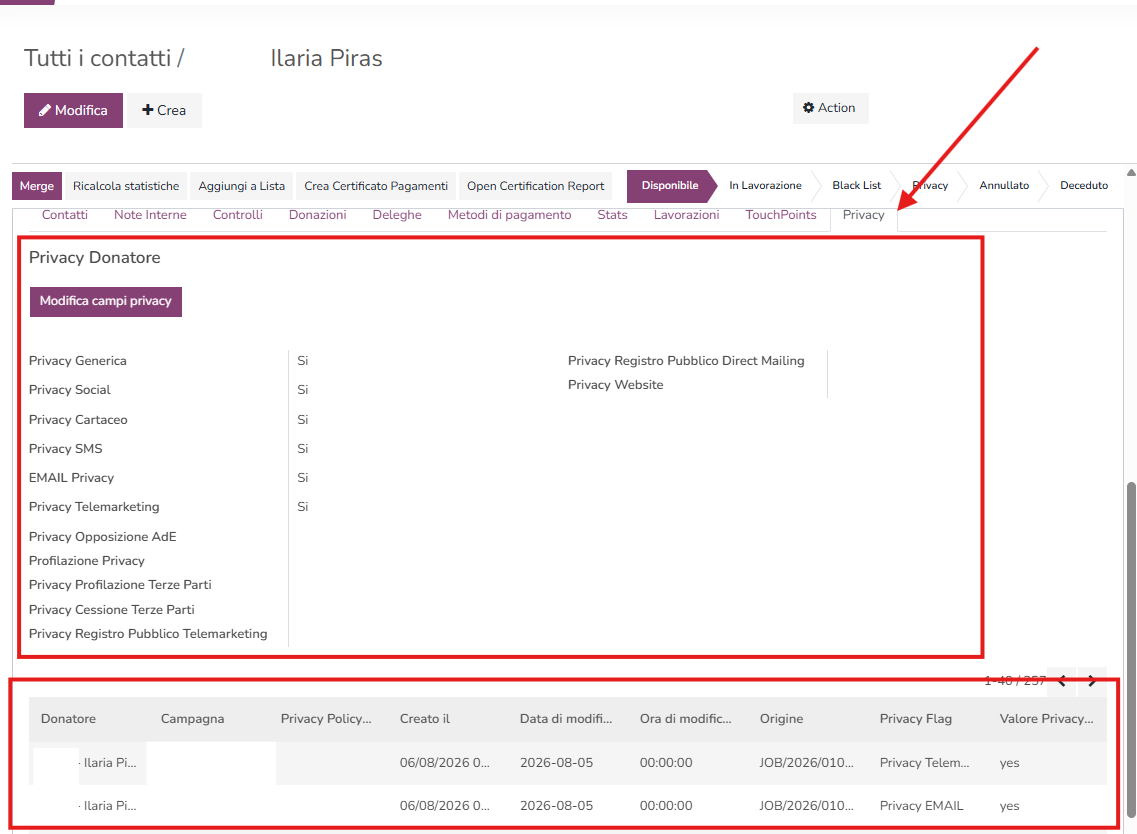Open the TouchPoints tab
The image size is (1137, 834).
point(781,215)
